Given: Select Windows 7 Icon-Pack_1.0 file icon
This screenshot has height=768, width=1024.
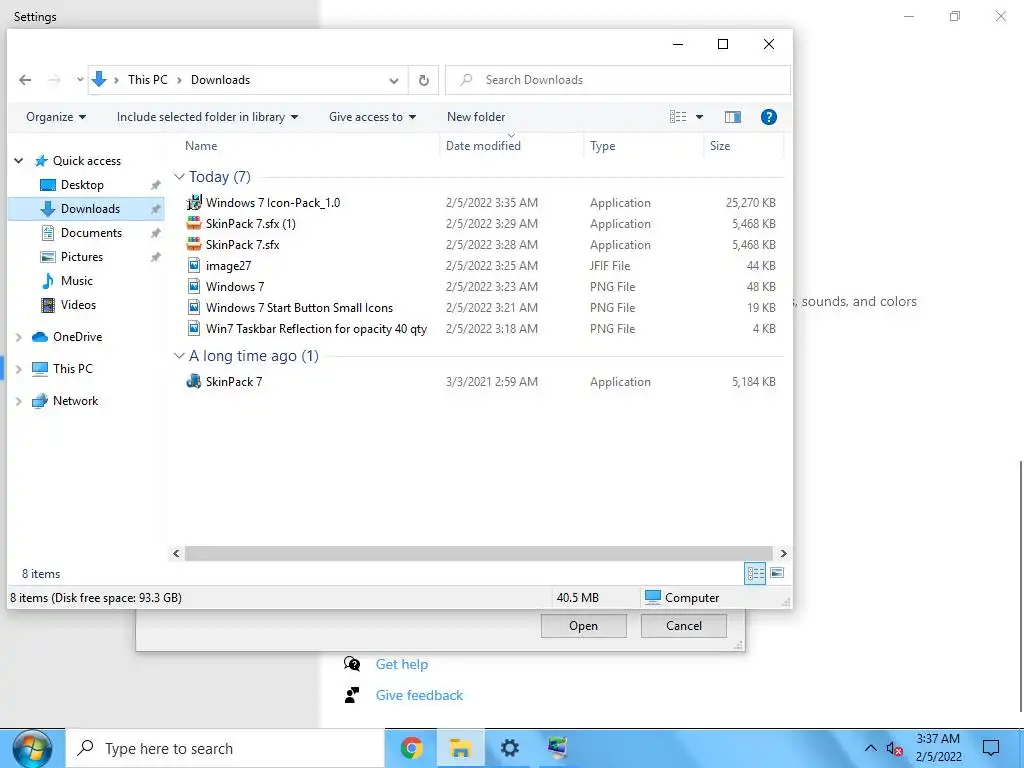Looking at the screenshot, I should 194,202.
